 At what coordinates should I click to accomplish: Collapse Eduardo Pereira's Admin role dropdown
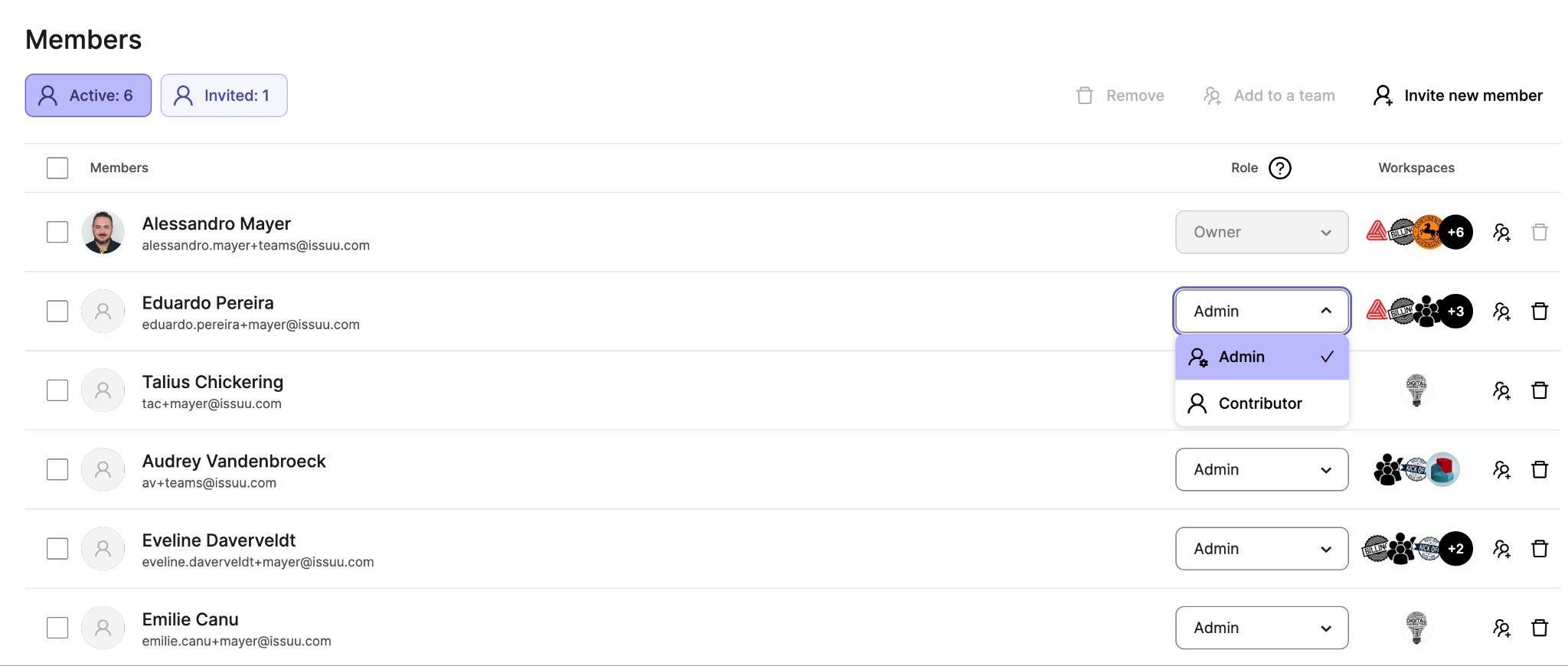1262,311
